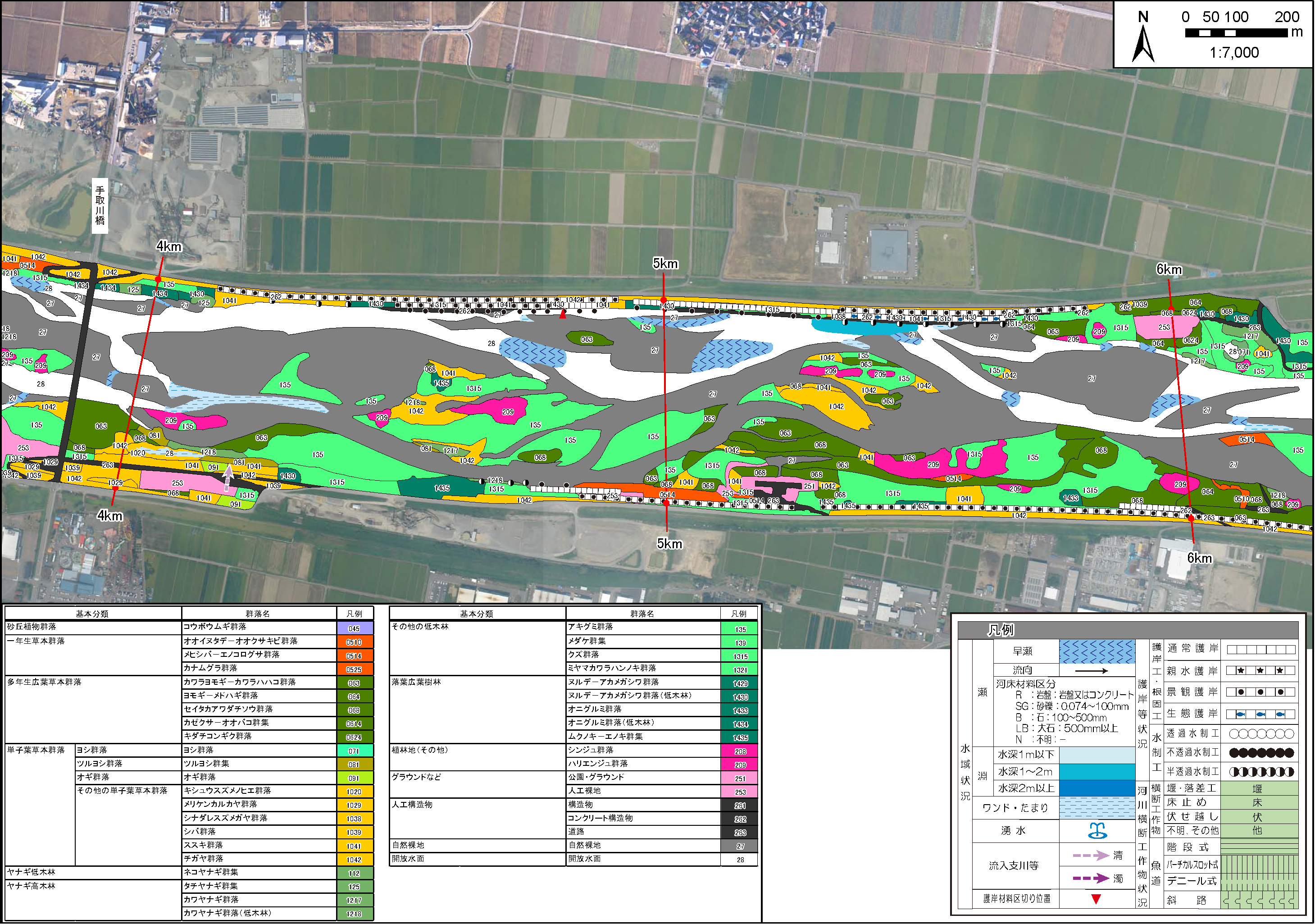Click the 1217 カワヤナギ群落 swatch
Screen dimensions: 1315x924
tap(355, 900)
